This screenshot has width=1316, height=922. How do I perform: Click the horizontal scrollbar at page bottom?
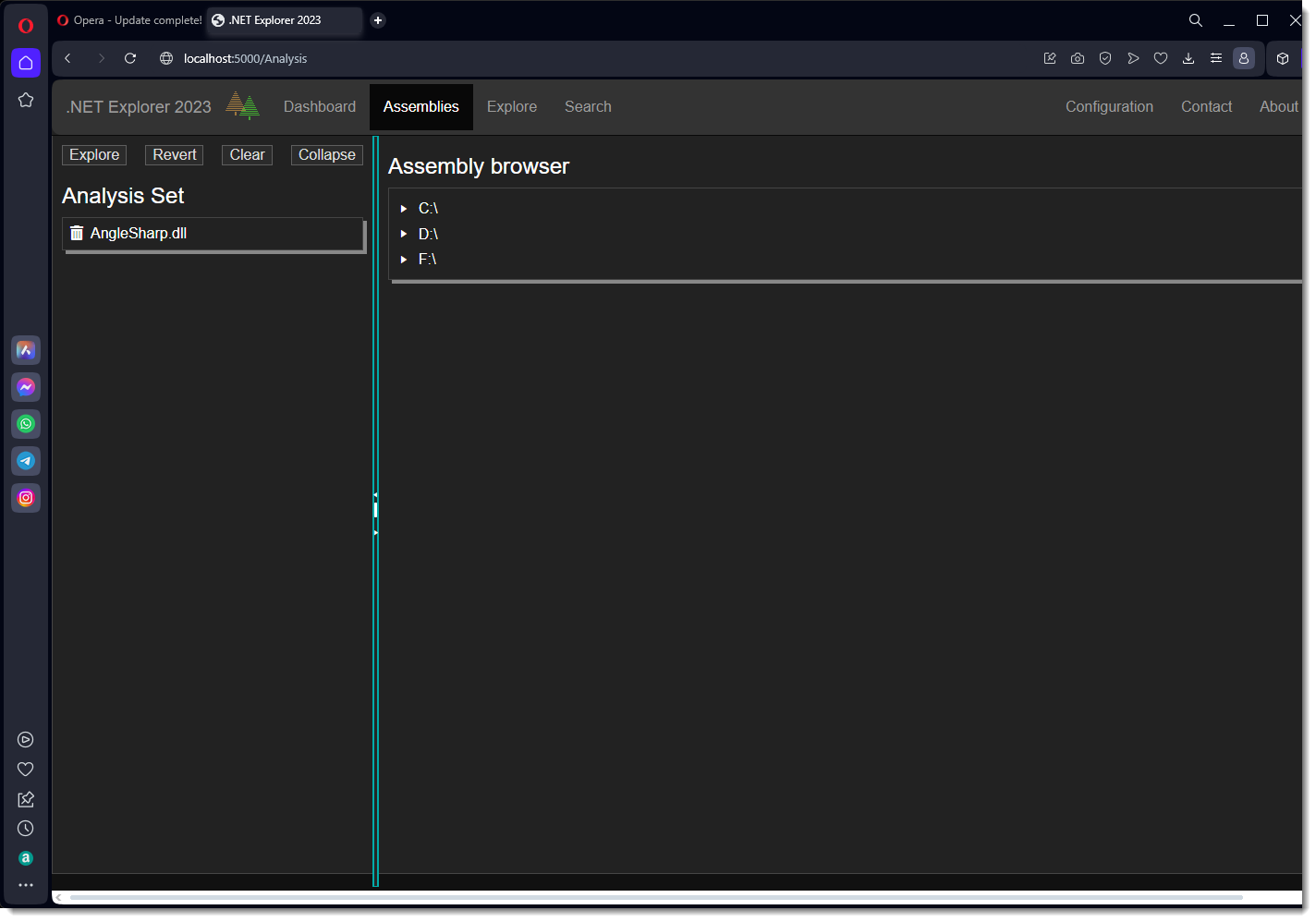[656, 897]
